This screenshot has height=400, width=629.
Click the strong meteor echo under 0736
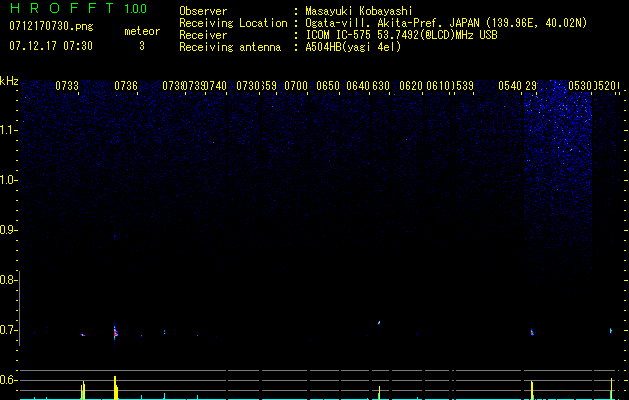(115, 333)
